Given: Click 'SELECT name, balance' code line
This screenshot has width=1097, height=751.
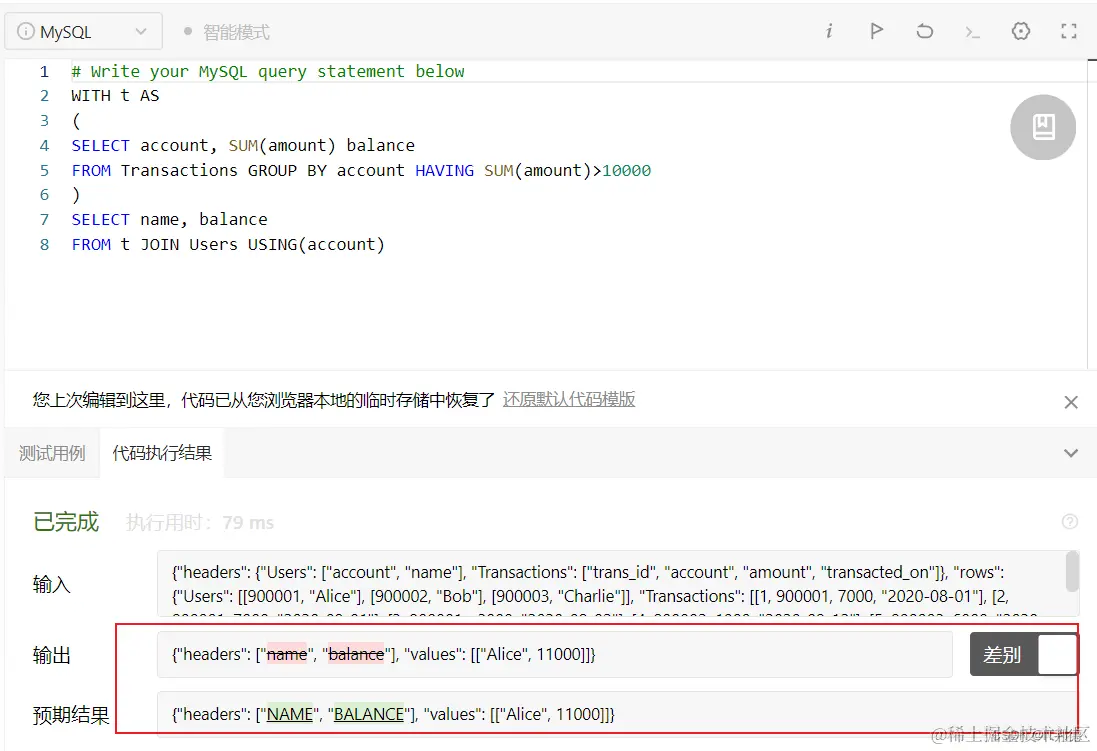Looking at the screenshot, I should (x=169, y=220).
